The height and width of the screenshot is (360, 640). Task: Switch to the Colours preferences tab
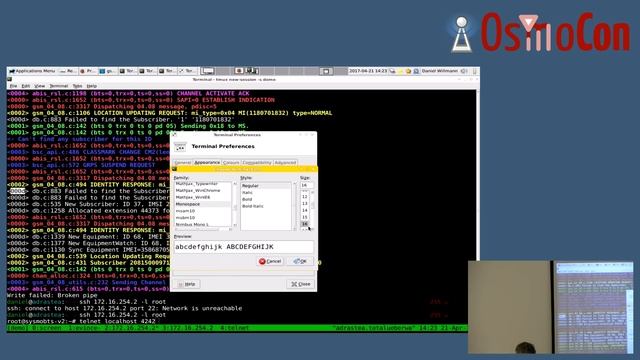[x=231, y=162]
